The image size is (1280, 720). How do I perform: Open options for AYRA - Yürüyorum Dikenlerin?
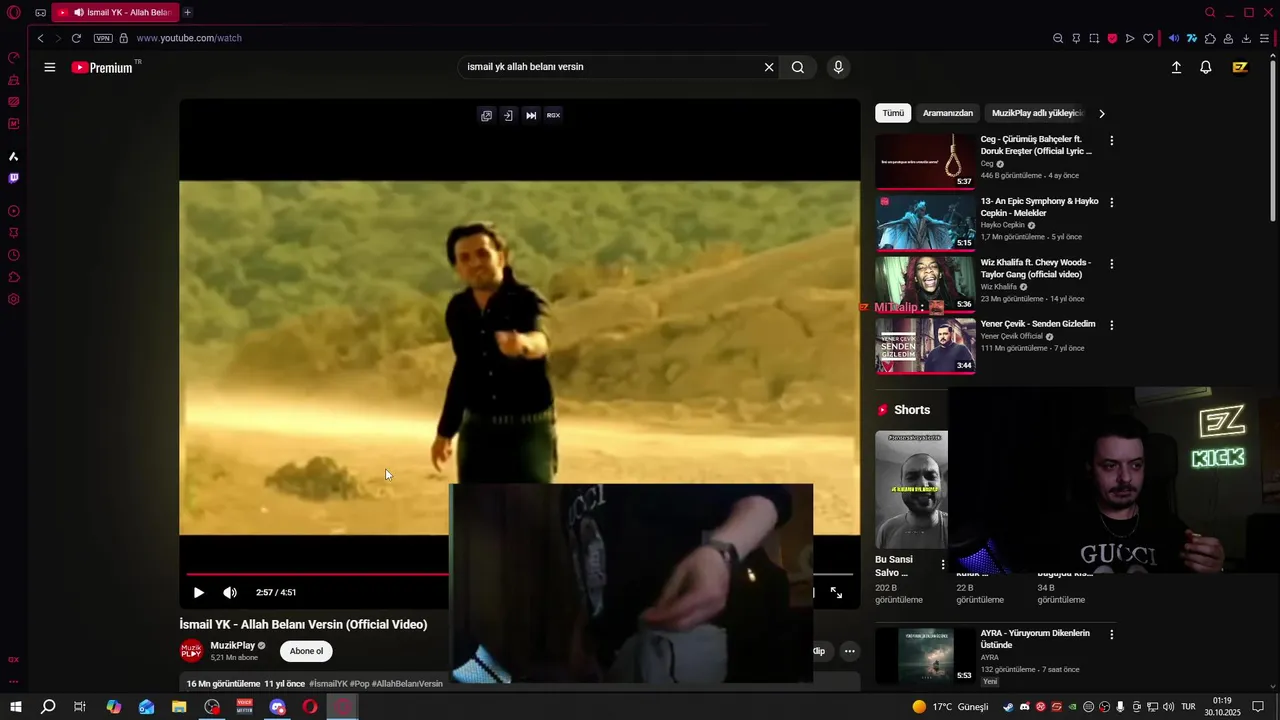pyautogui.click(x=1111, y=634)
